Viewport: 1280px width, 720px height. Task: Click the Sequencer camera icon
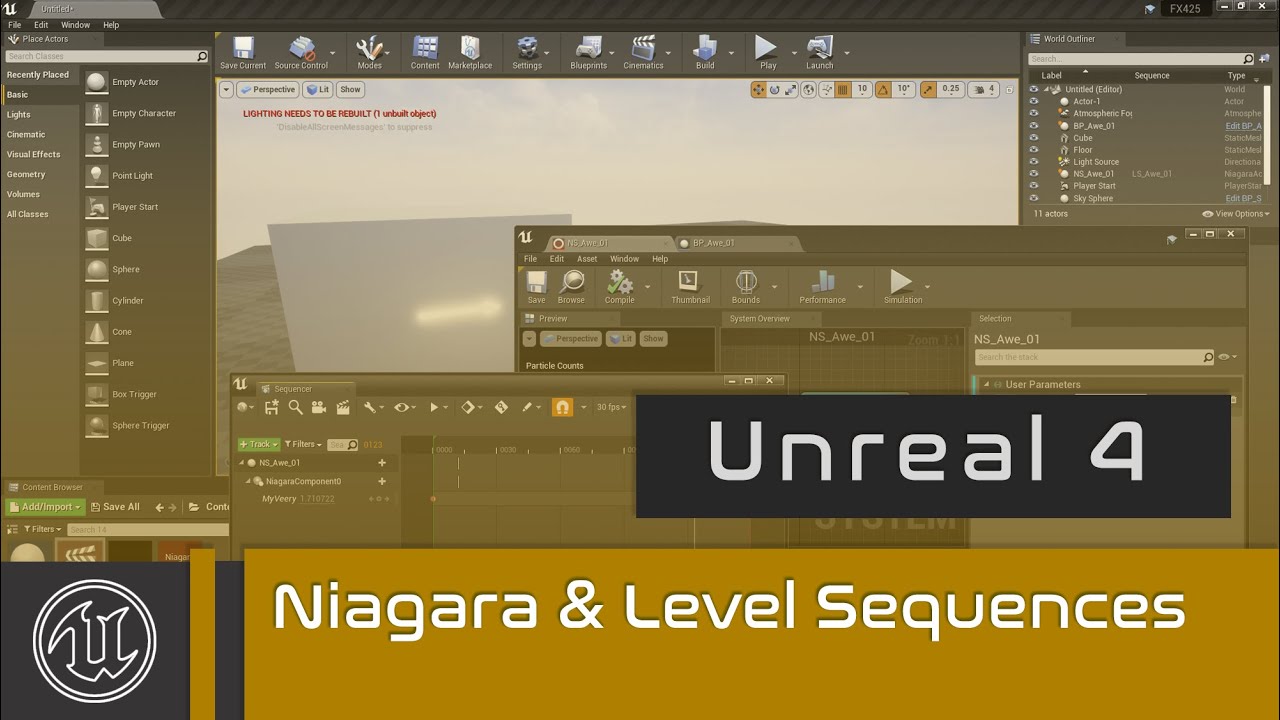click(319, 407)
